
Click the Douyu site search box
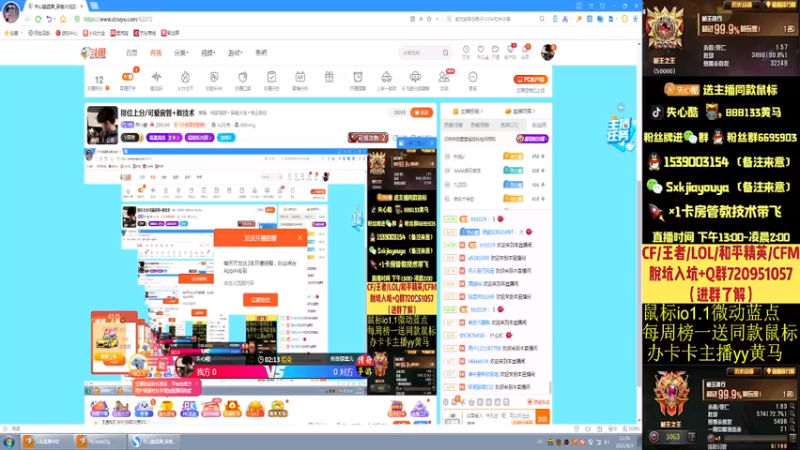coord(420,53)
